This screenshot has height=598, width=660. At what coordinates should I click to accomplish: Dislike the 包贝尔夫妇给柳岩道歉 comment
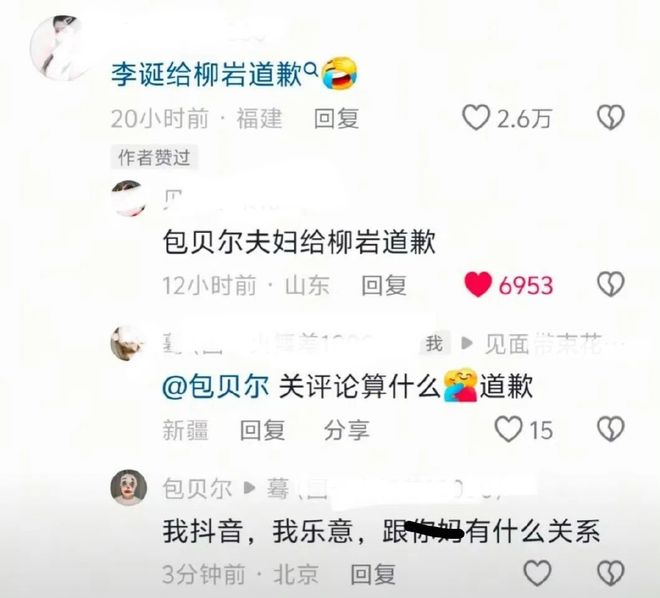(x=611, y=284)
